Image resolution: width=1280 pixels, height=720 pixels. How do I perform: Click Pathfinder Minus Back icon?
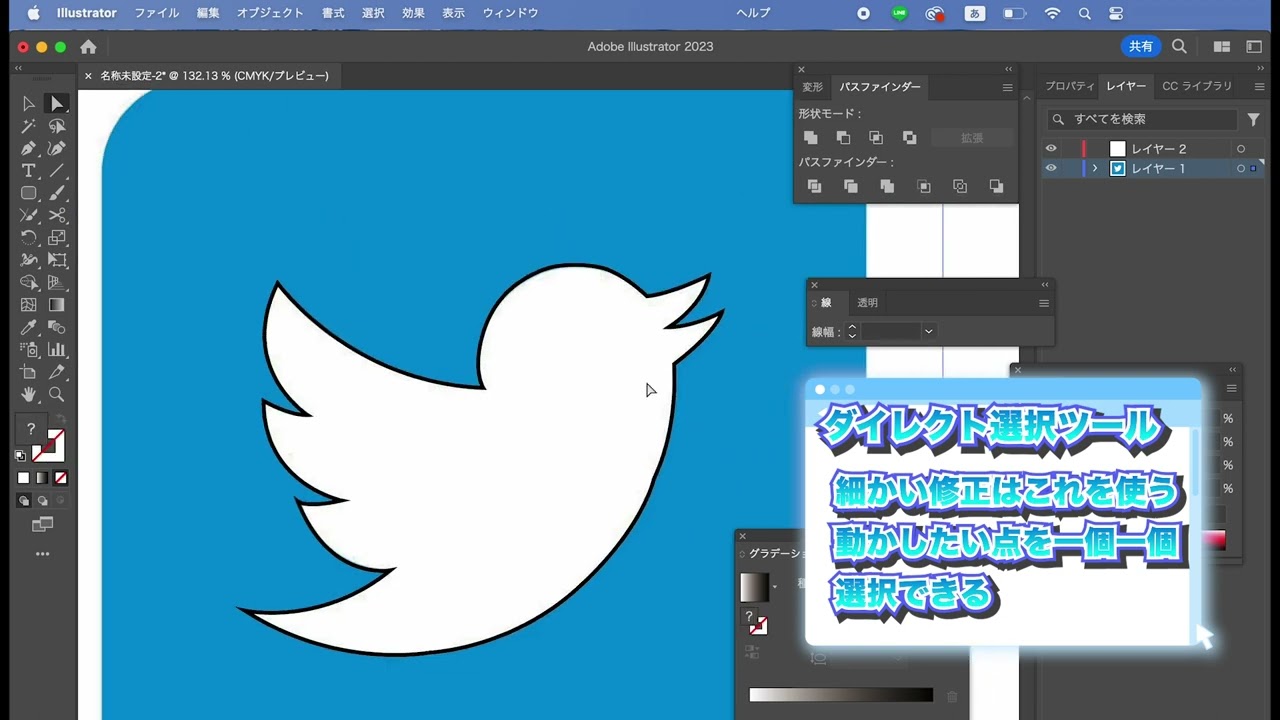tap(996, 186)
